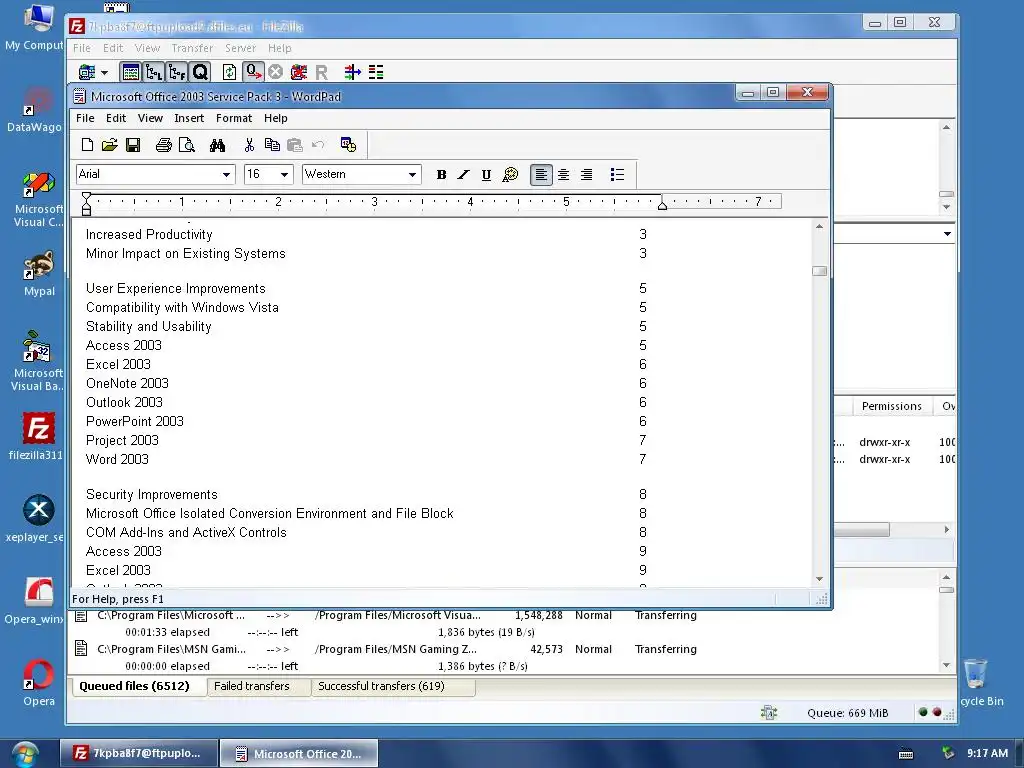Image resolution: width=1024 pixels, height=768 pixels.
Task: Switch to Failed transfers tab
Action: [x=258, y=686]
